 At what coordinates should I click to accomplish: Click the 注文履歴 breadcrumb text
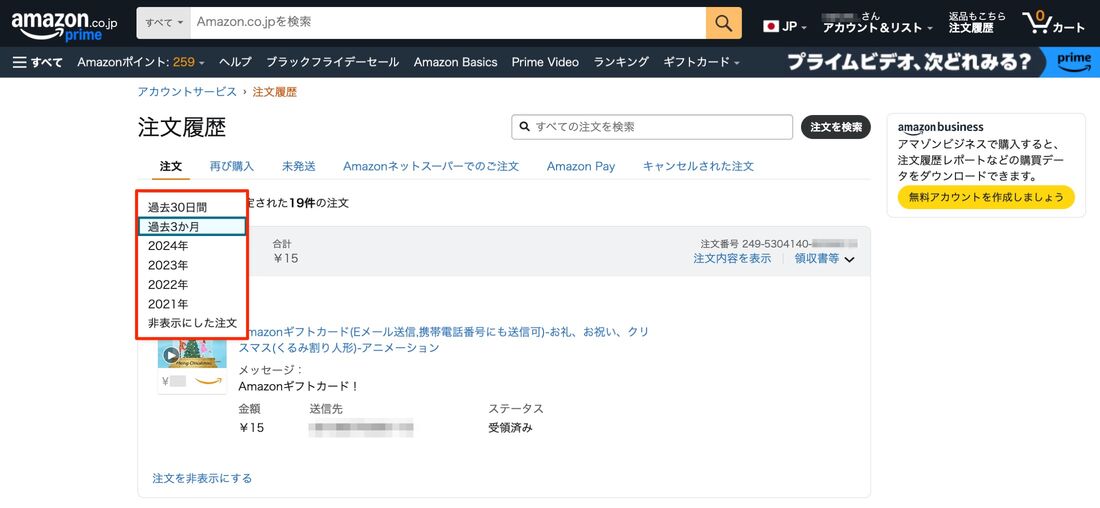tap(274, 92)
